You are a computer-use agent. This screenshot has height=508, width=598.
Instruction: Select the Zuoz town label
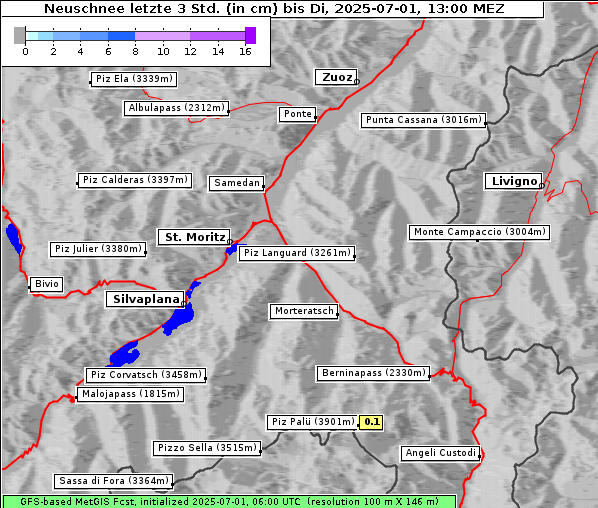coord(336,77)
